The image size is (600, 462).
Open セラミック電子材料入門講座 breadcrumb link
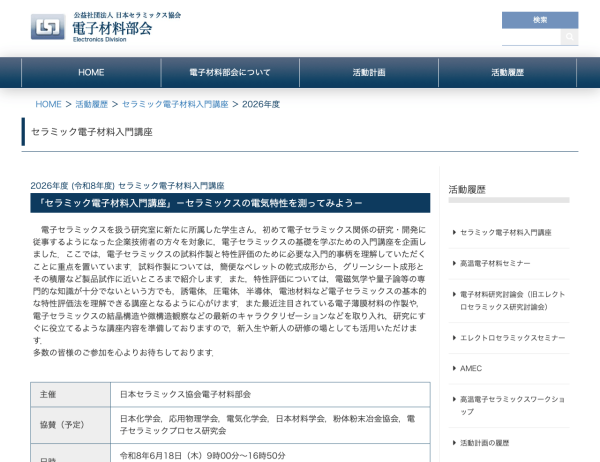tap(175, 104)
